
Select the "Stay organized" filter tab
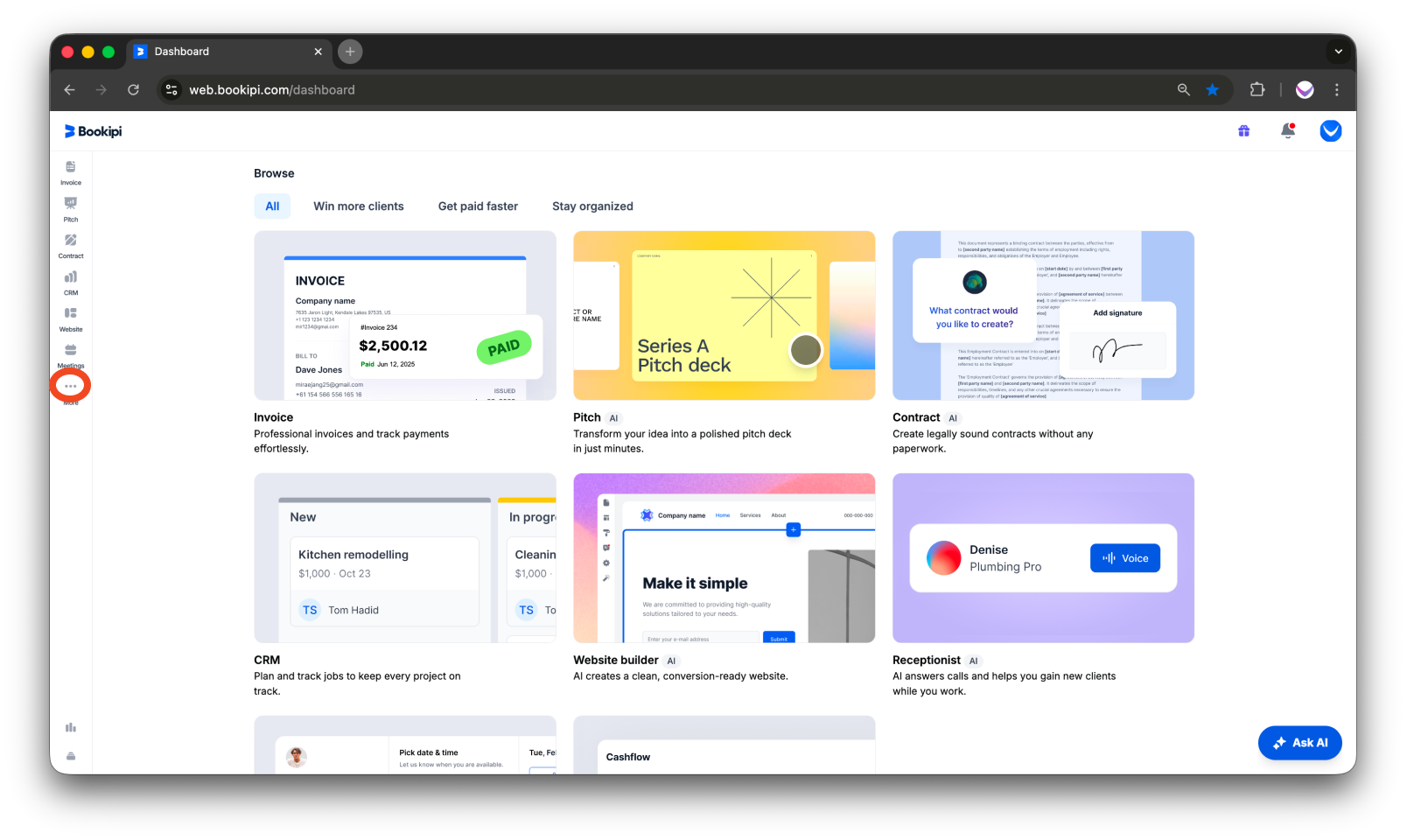(x=592, y=206)
